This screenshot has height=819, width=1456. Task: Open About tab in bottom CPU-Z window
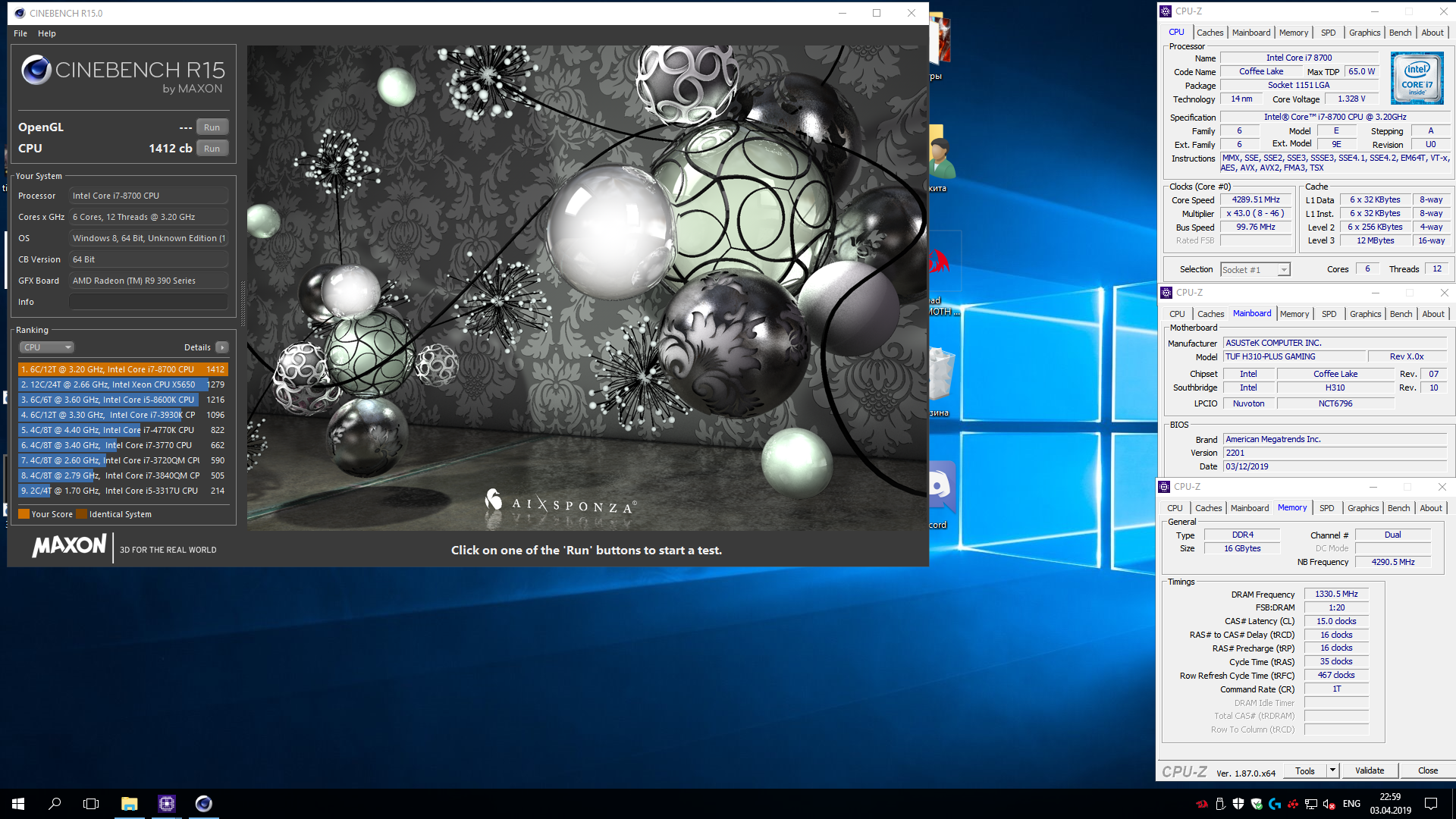point(1431,508)
